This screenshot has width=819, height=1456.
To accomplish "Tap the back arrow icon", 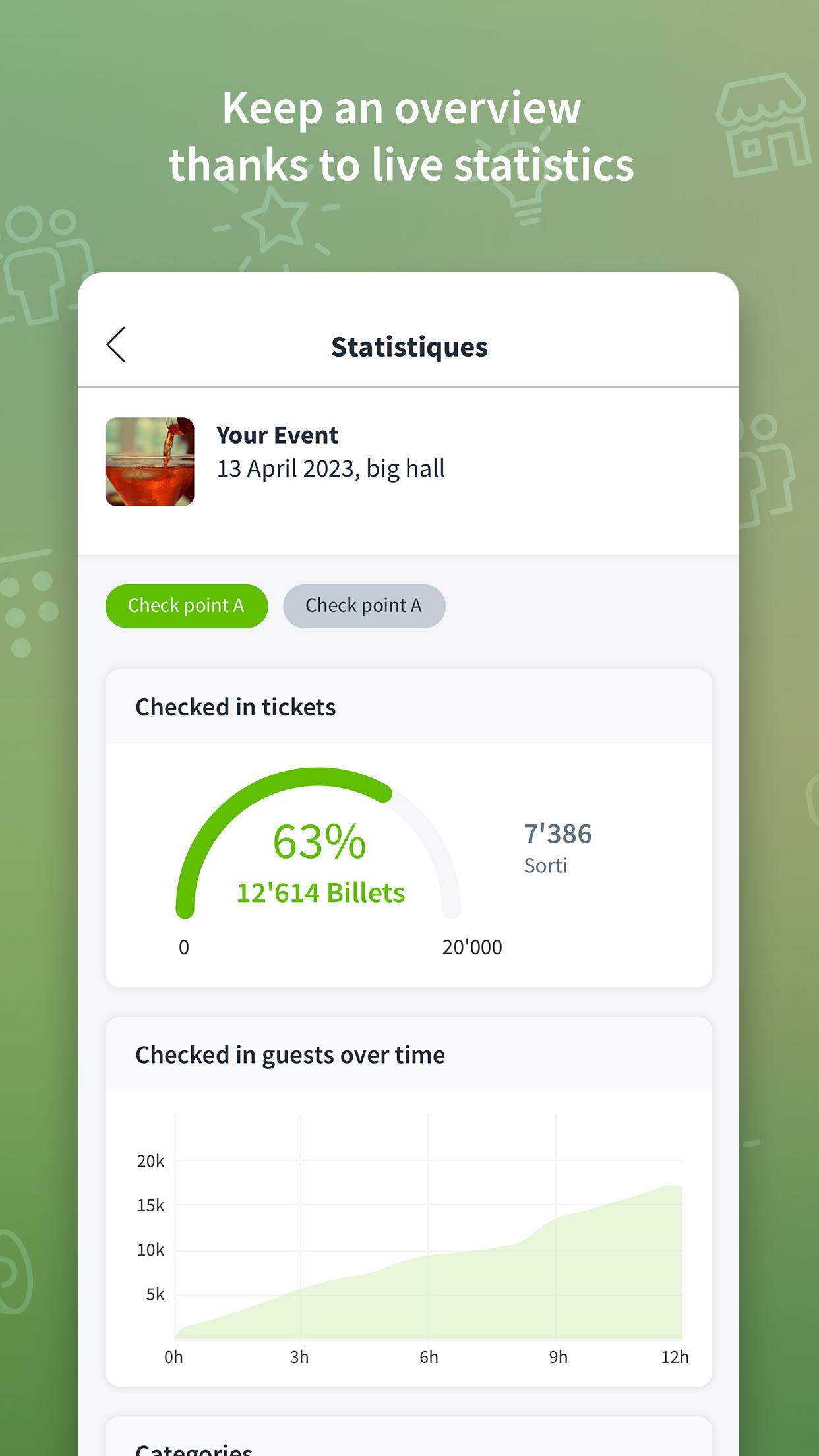I will 116,344.
